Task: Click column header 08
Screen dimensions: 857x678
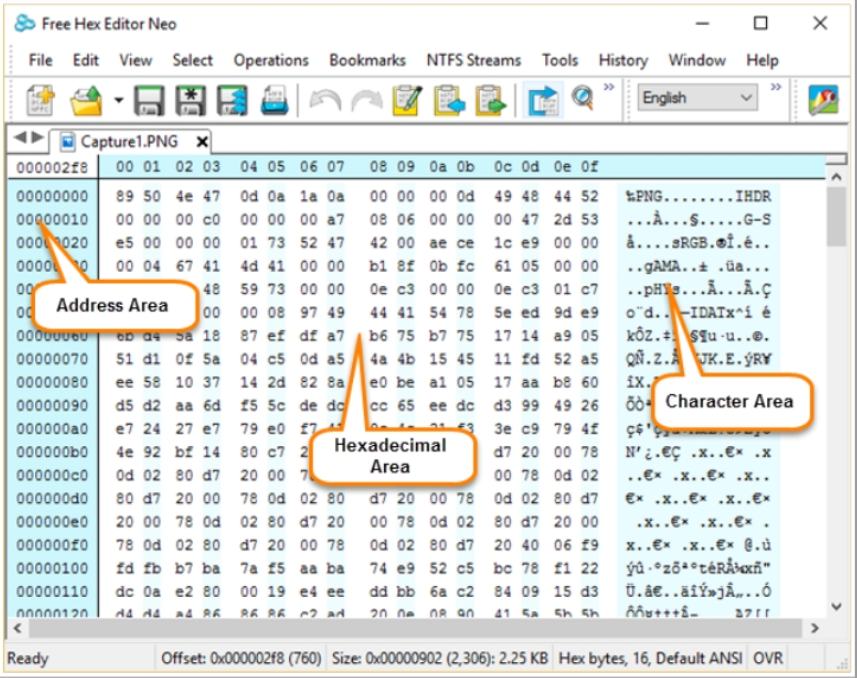Action: coord(378,166)
